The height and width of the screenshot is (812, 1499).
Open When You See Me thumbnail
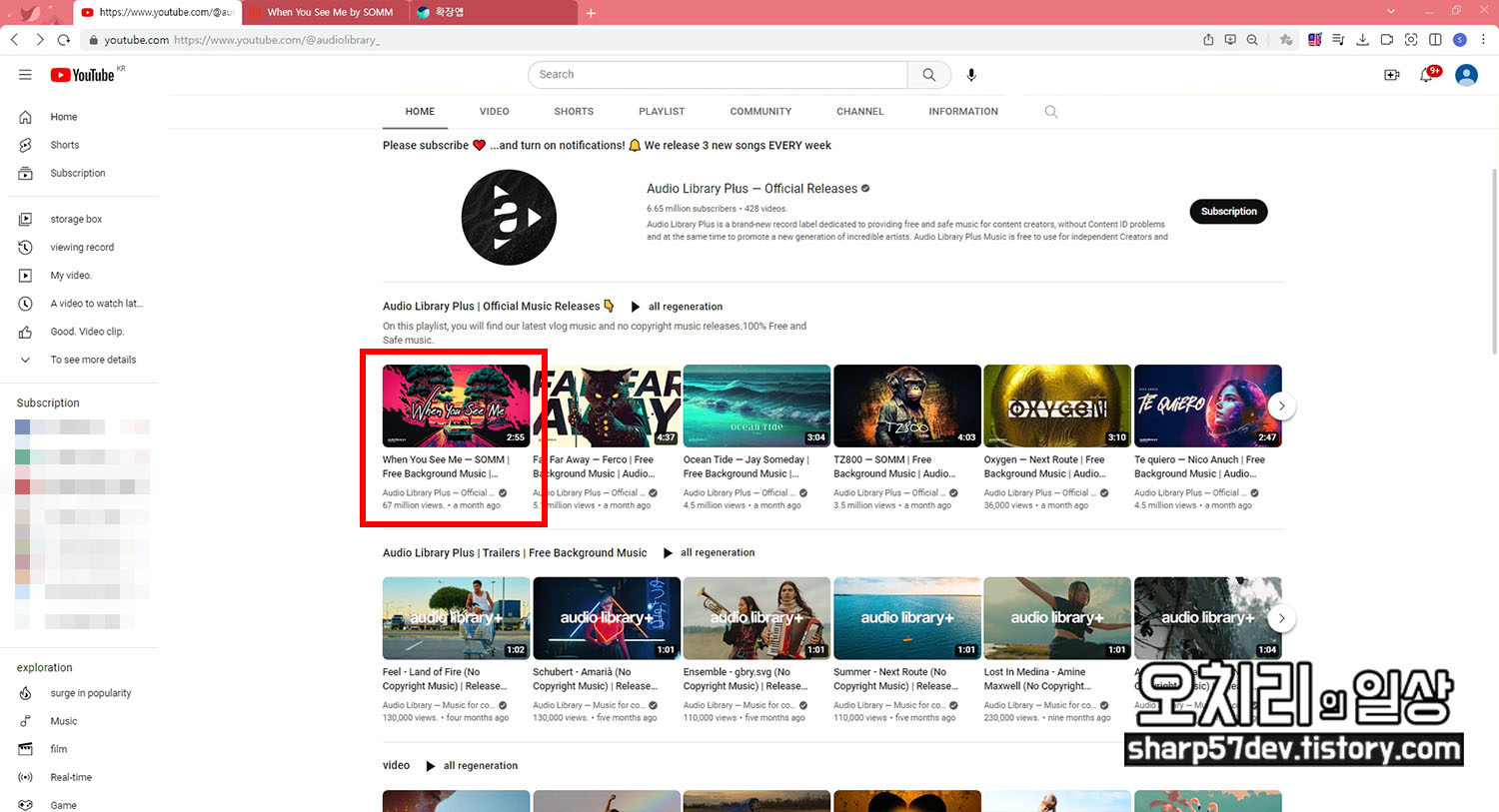[456, 406]
